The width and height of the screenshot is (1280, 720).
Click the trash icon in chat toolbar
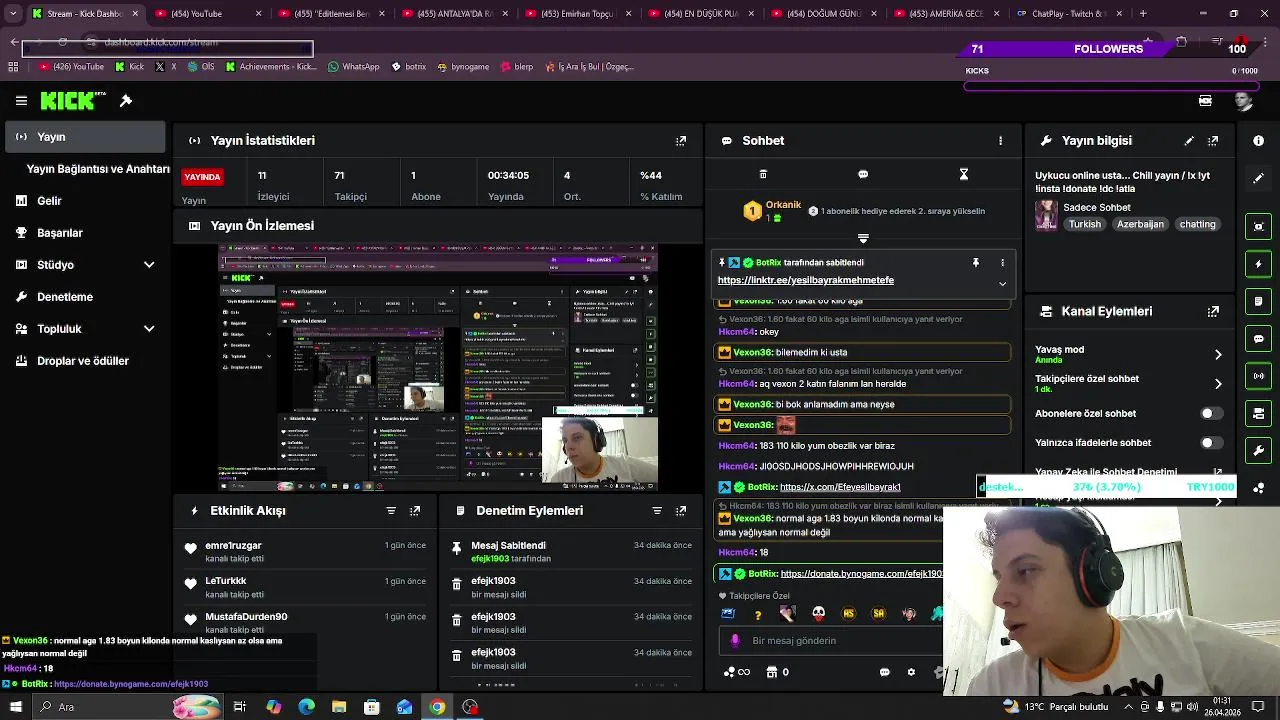click(763, 174)
